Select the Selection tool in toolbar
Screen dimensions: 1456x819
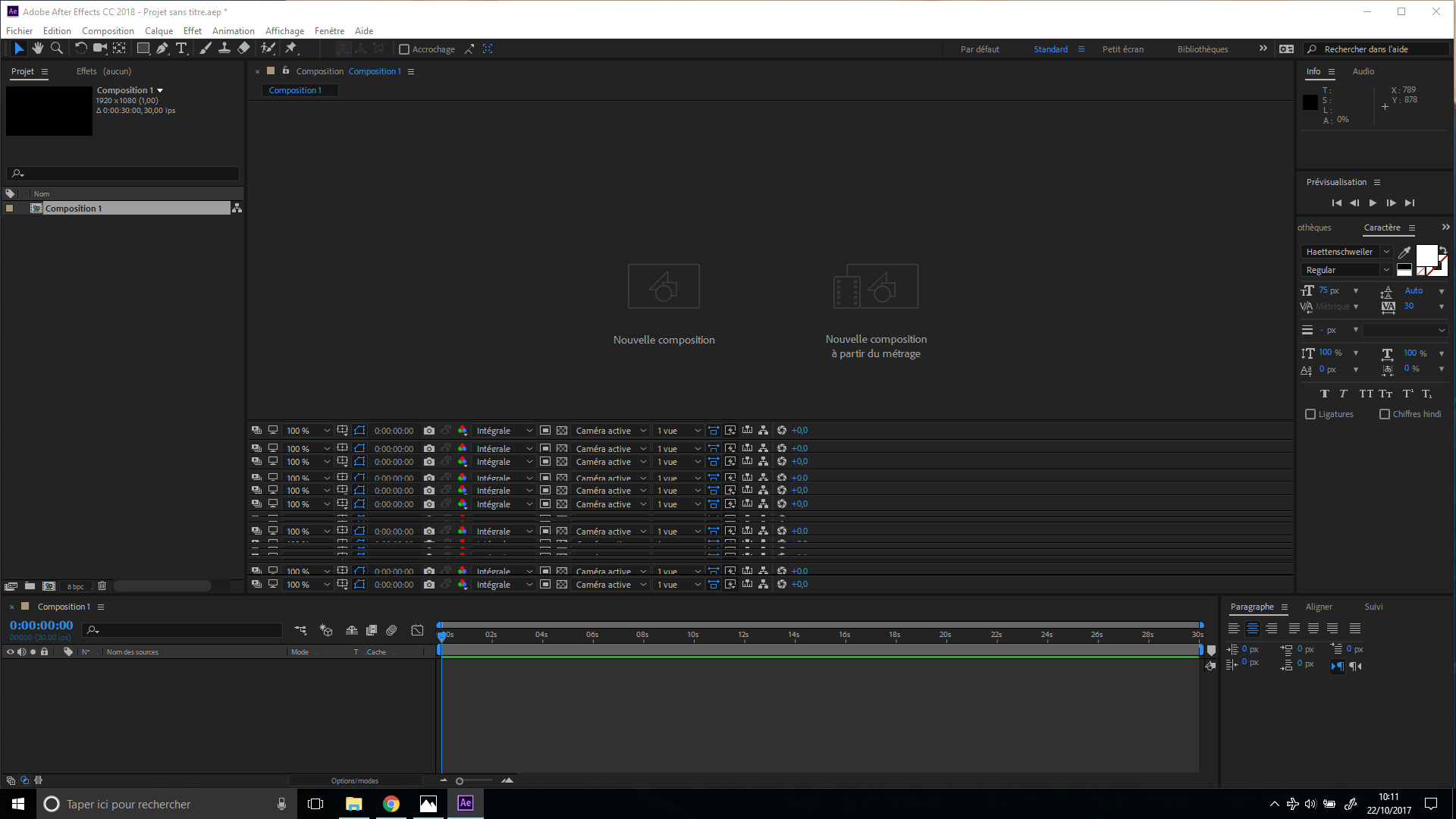tap(17, 49)
